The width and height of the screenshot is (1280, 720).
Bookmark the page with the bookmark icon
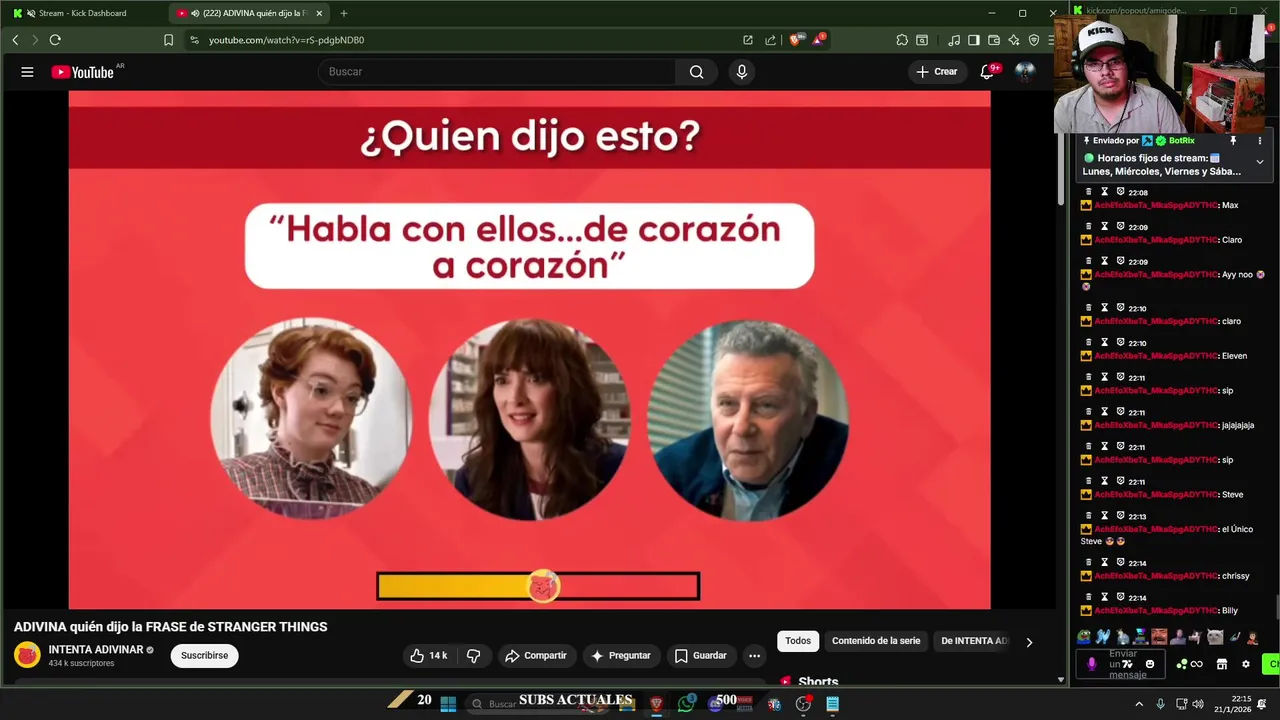click(x=168, y=40)
